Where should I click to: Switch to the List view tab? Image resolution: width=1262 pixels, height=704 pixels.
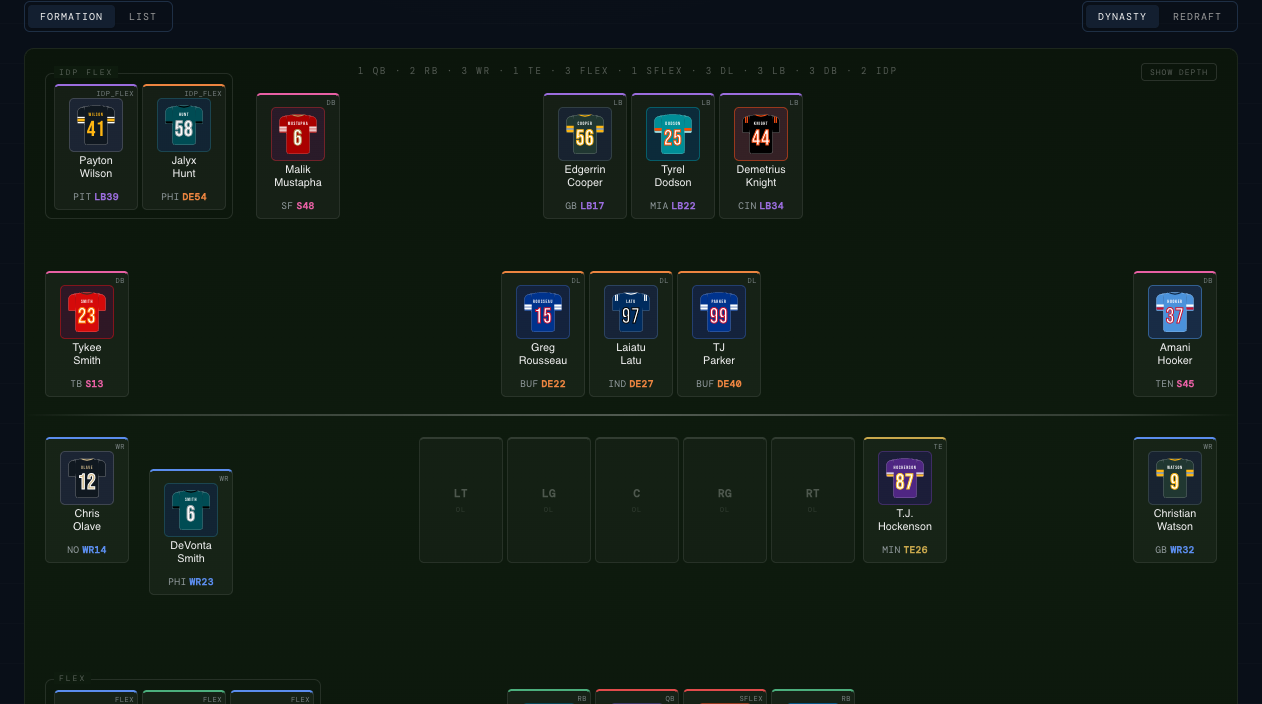[143, 17]
